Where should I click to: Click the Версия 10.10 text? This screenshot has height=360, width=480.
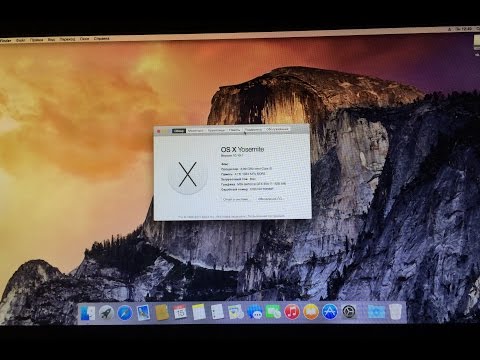click(232, 156)
